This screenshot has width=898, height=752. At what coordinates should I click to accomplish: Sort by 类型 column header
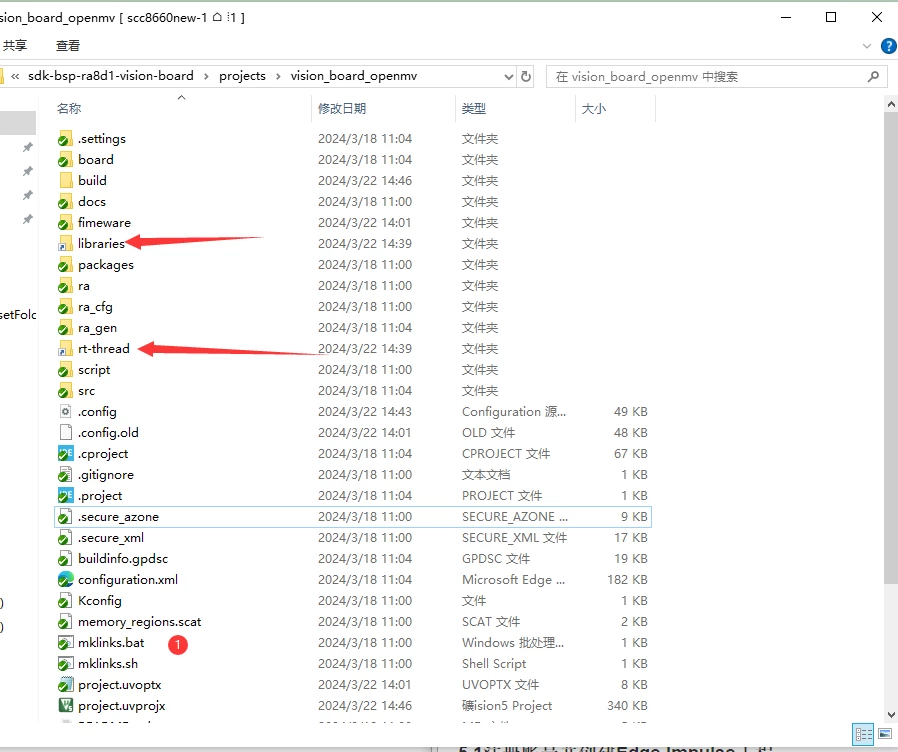coord(474,108)
